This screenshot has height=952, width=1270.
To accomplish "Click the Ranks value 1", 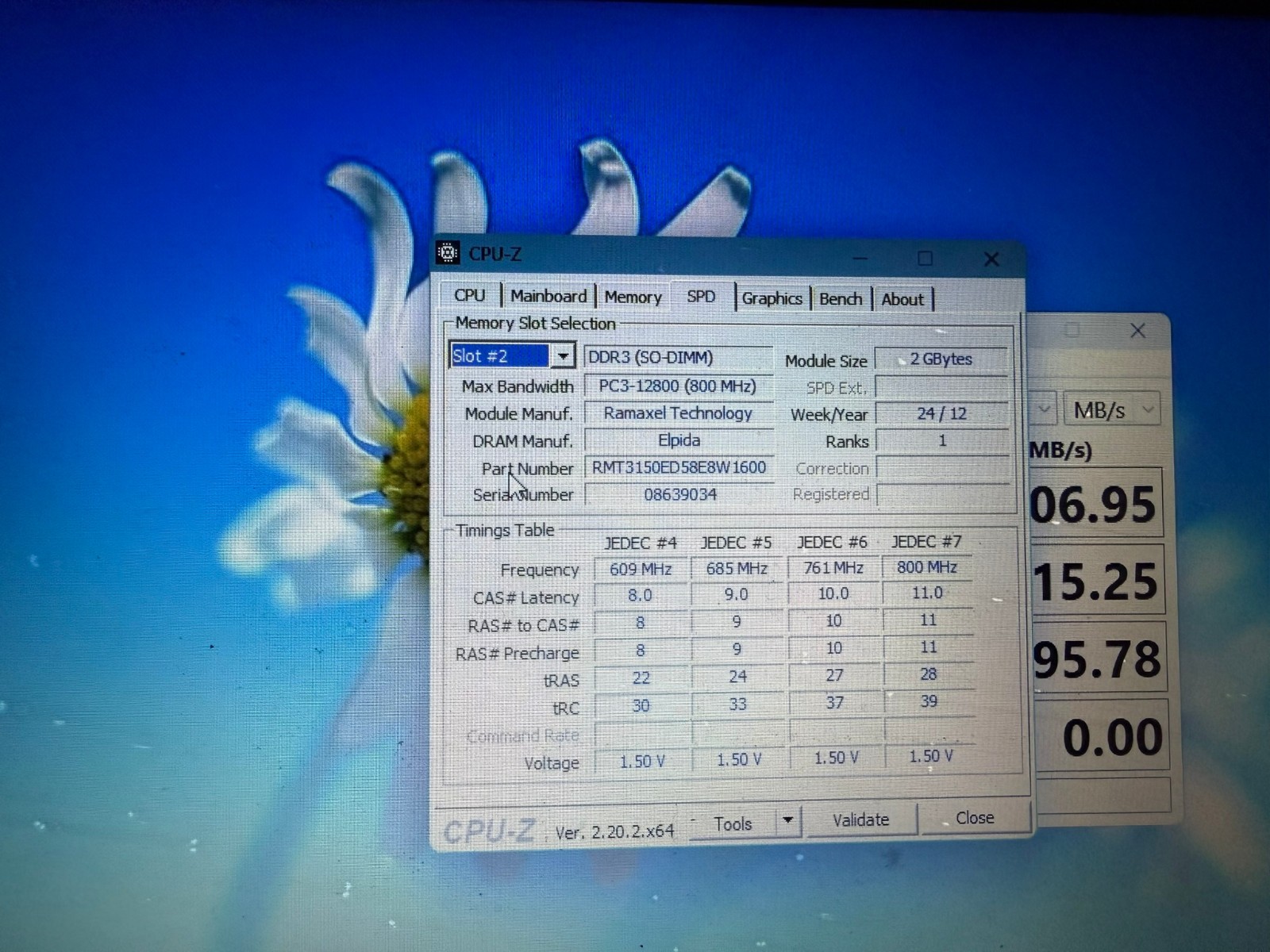I will click(x=941, y=440).
